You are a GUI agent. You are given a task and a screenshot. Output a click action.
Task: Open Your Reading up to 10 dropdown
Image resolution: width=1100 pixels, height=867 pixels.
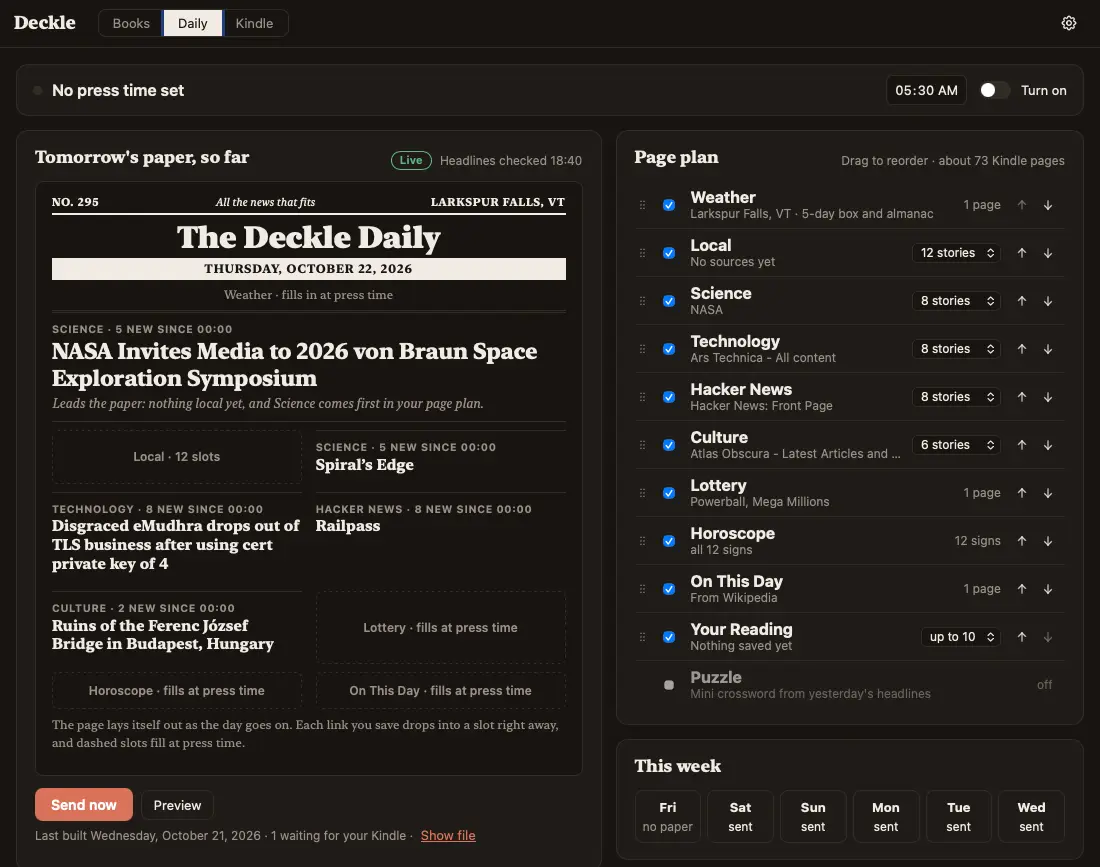[x=961, y=637]
